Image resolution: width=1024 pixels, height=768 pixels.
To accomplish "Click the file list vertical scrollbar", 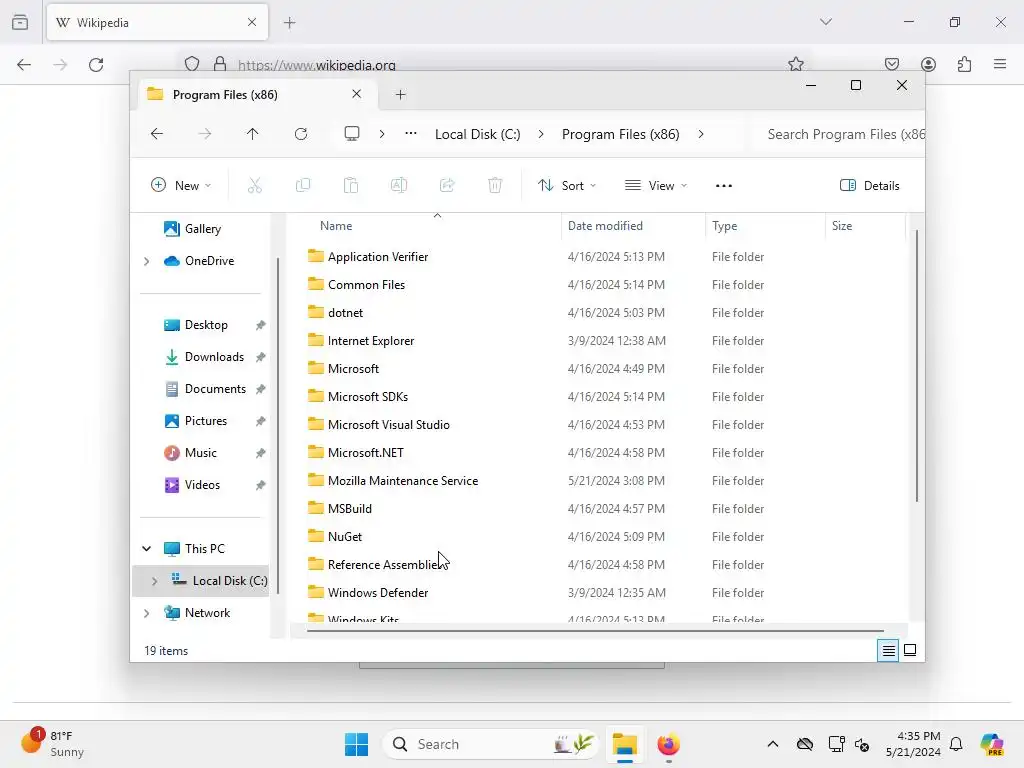I will (x=916, y=366).
